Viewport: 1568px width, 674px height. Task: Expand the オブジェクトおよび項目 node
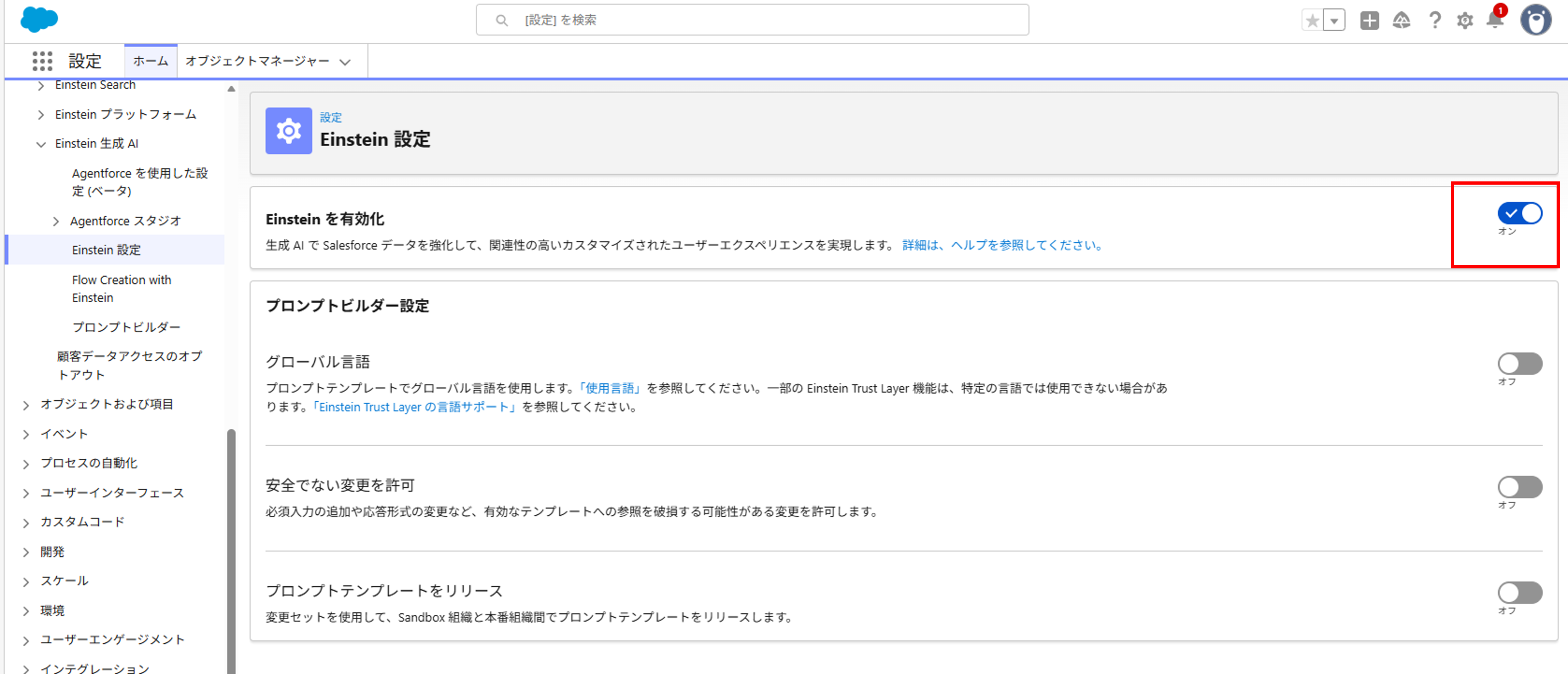[x=26, y=405]
